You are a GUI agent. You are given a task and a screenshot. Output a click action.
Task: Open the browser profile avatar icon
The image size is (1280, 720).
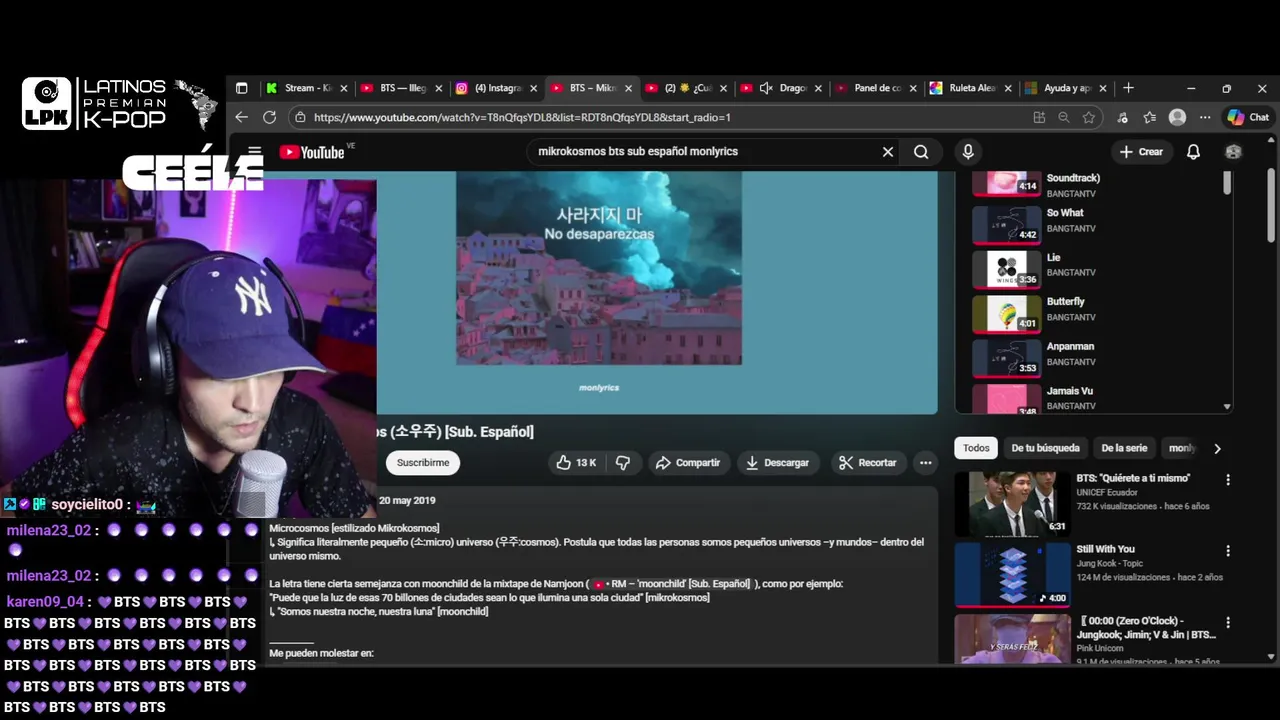tap(1177, 117)
